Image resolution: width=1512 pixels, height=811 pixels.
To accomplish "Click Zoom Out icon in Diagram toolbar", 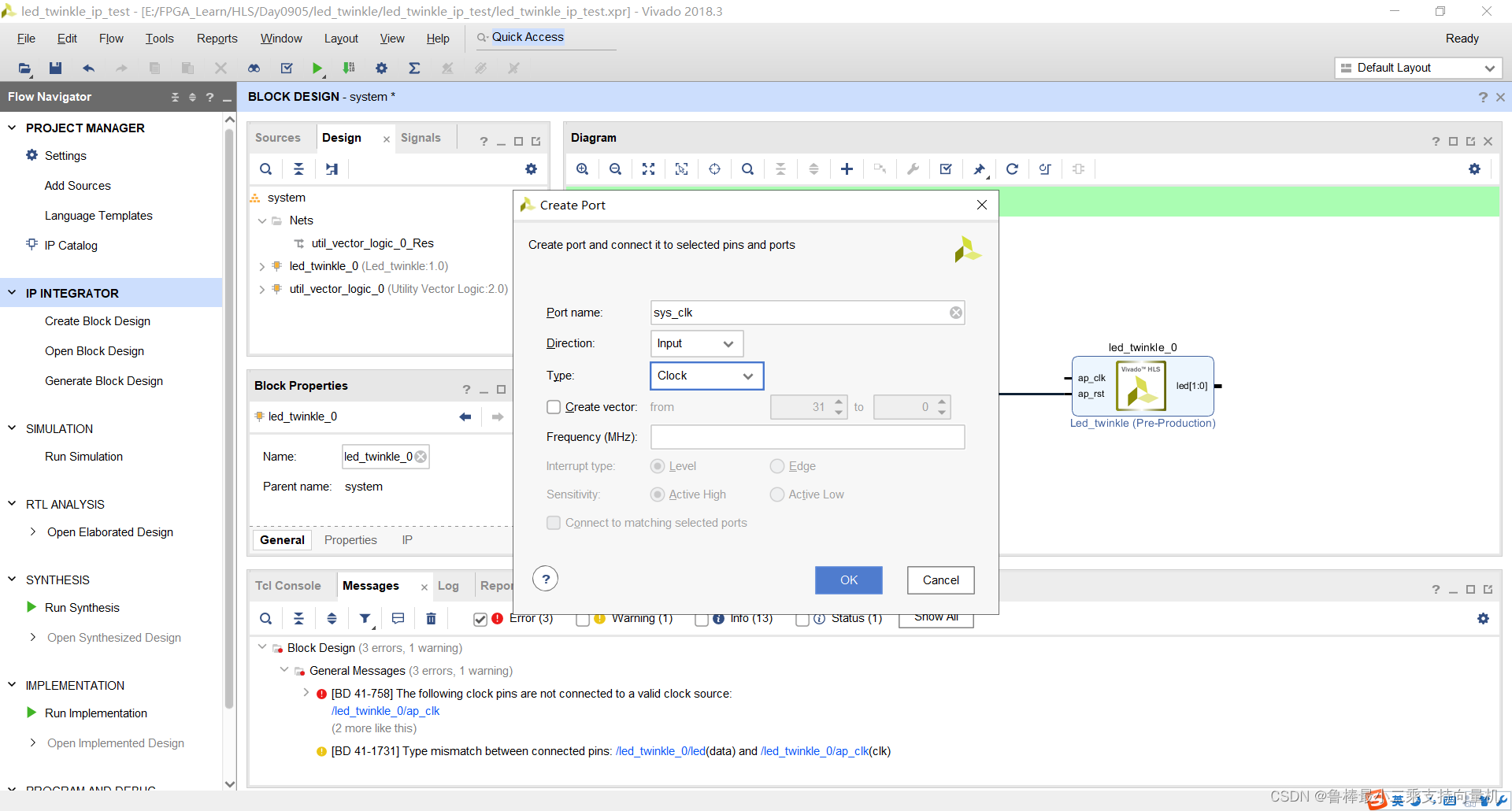I will coord(615,169).
